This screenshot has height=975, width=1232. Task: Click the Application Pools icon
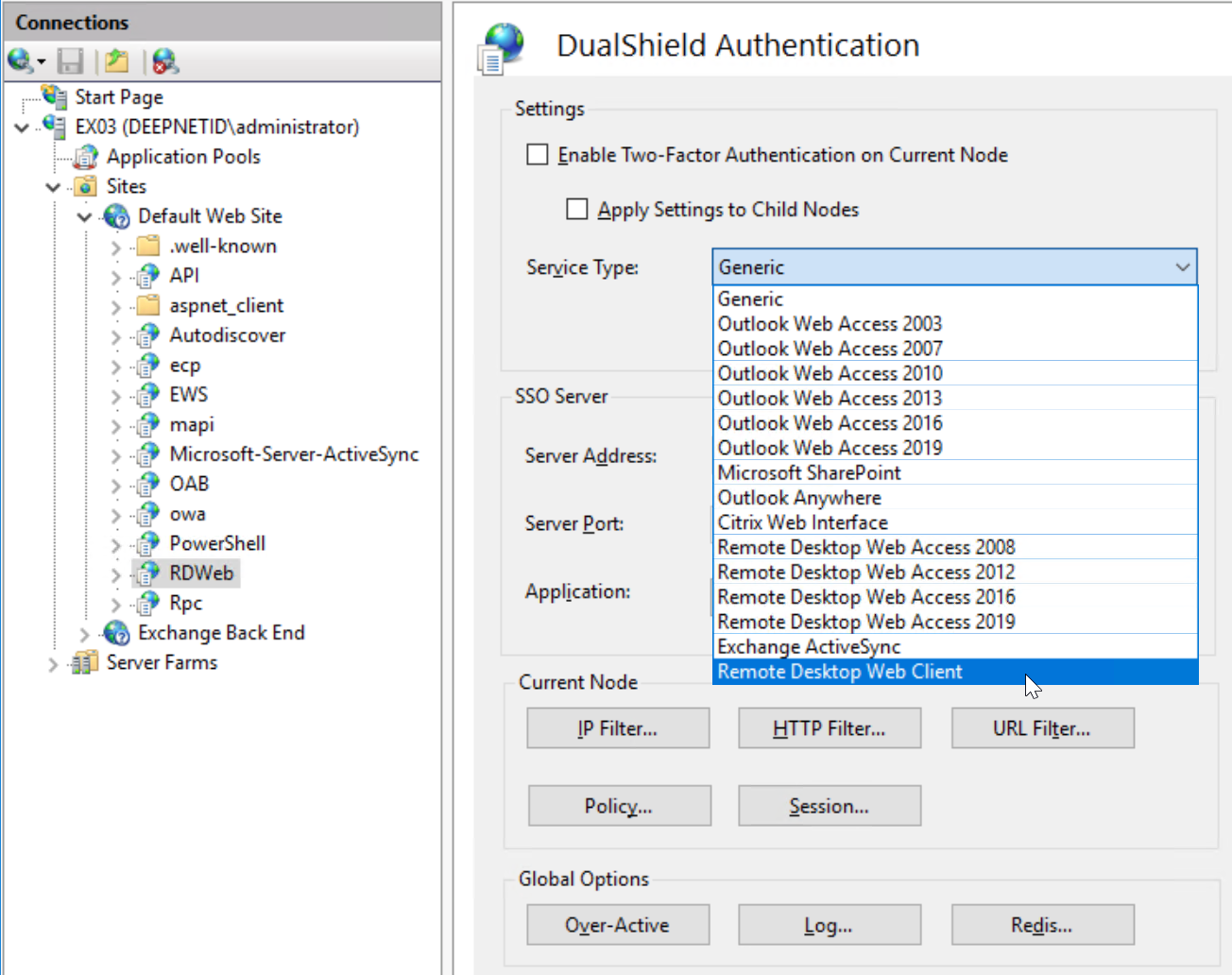click(86, 157)
